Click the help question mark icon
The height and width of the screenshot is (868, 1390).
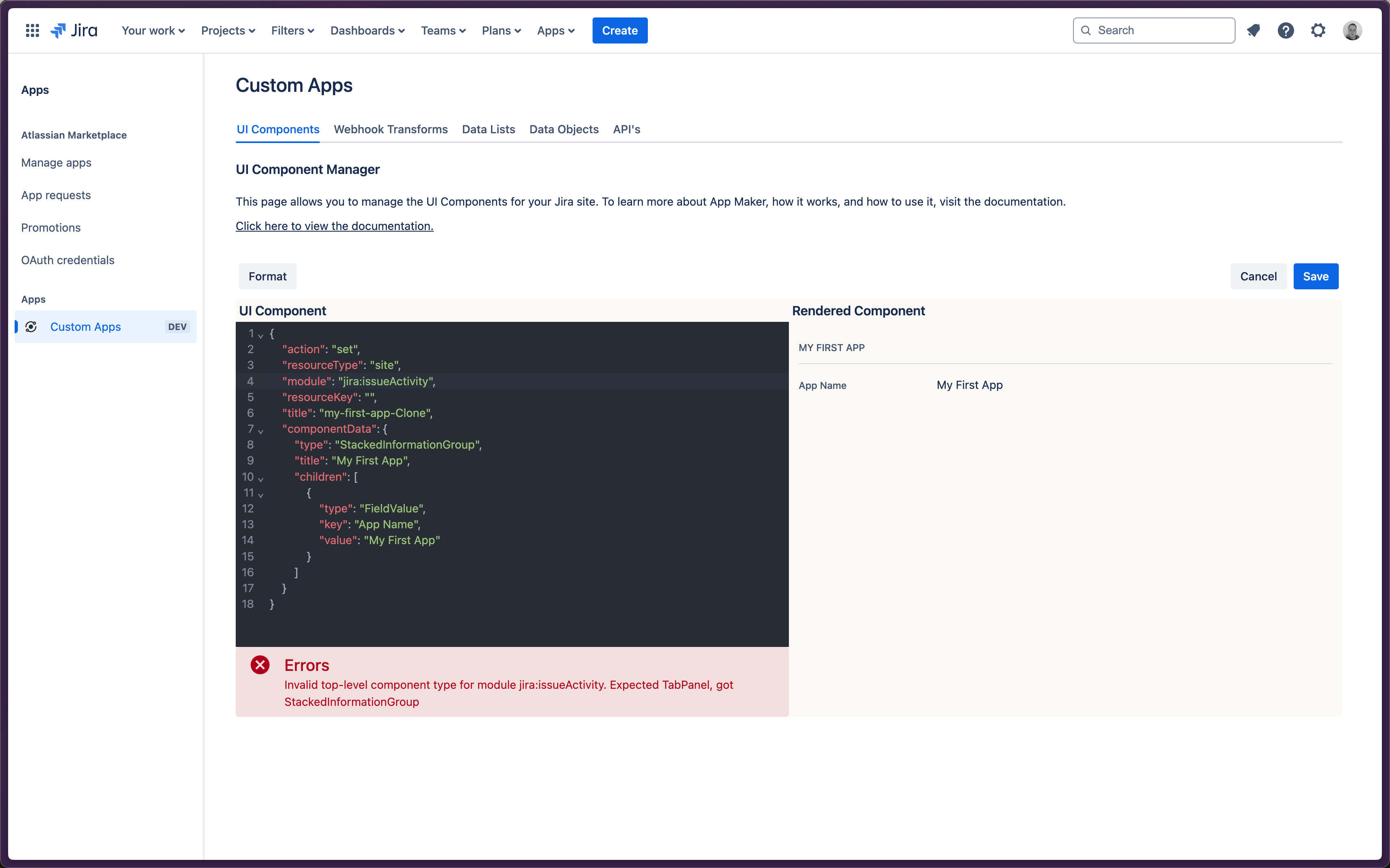click(x=1285, y=30)
